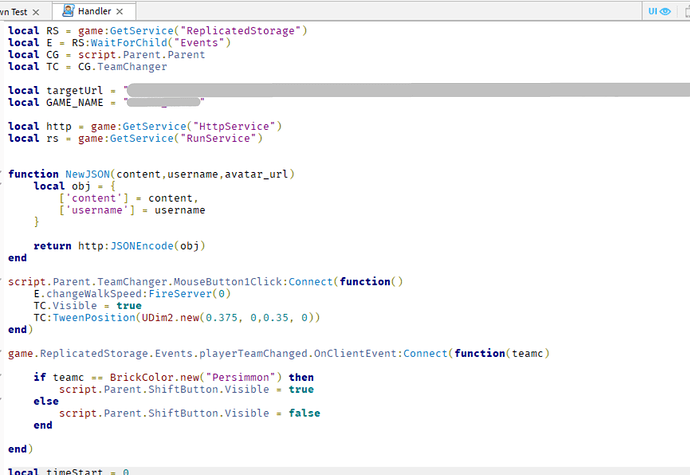690x475 pixels.
Task: Click the 'return http:JSONEncode(obj)' line
Action: (x=119, y=246)
